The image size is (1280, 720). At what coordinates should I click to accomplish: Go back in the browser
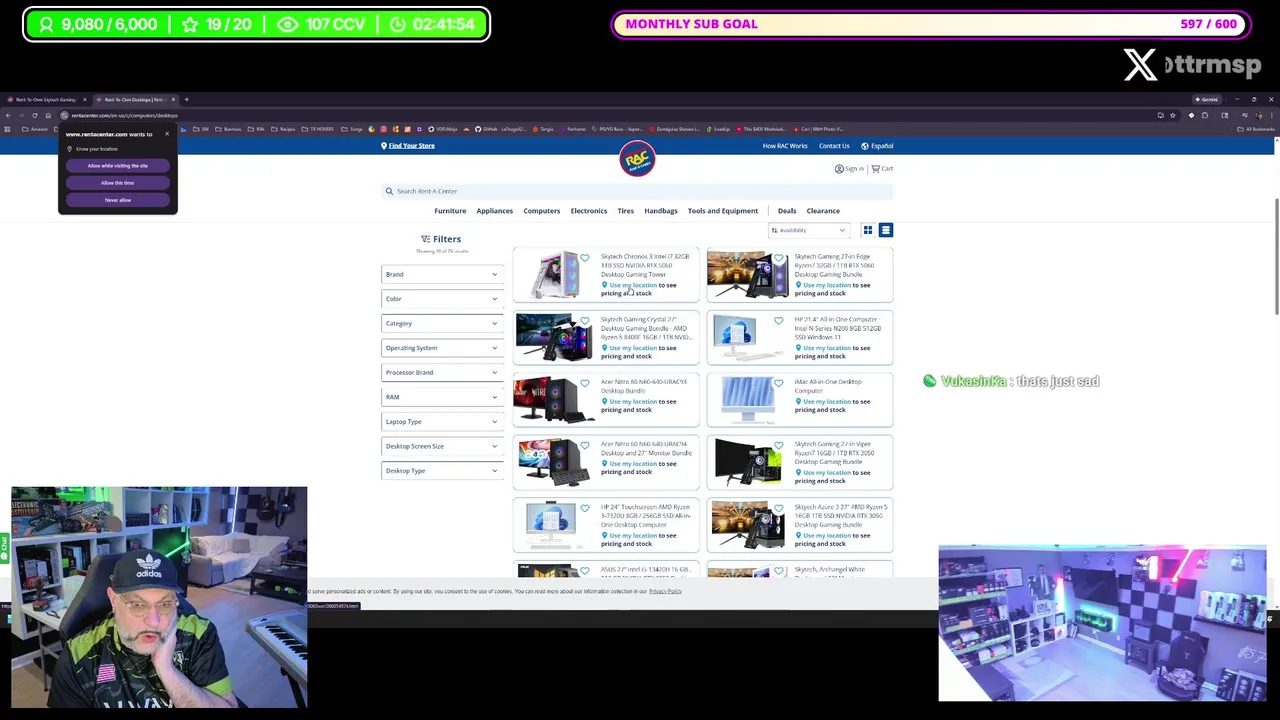coord(8,115)
